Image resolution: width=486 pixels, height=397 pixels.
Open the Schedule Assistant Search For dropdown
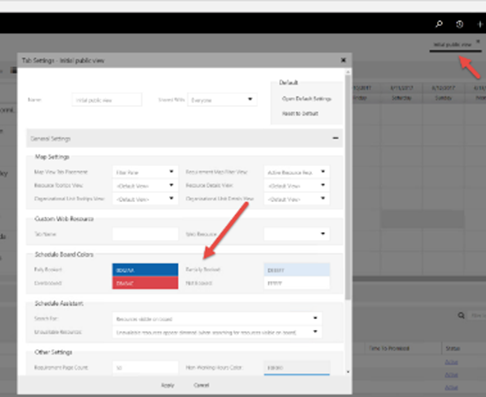tap(217, 319)
